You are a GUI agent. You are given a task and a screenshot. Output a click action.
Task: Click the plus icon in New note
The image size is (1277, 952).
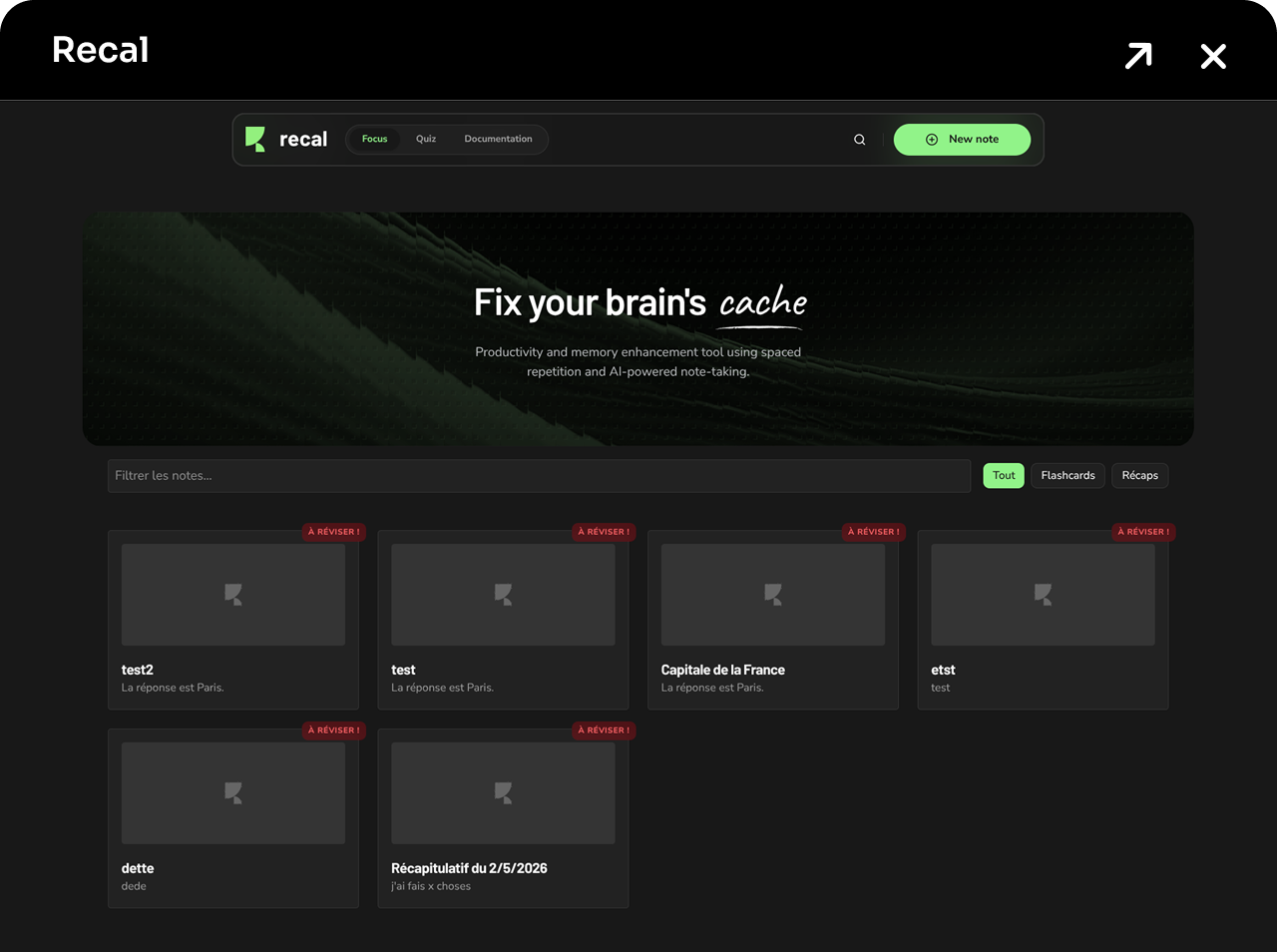932,140
